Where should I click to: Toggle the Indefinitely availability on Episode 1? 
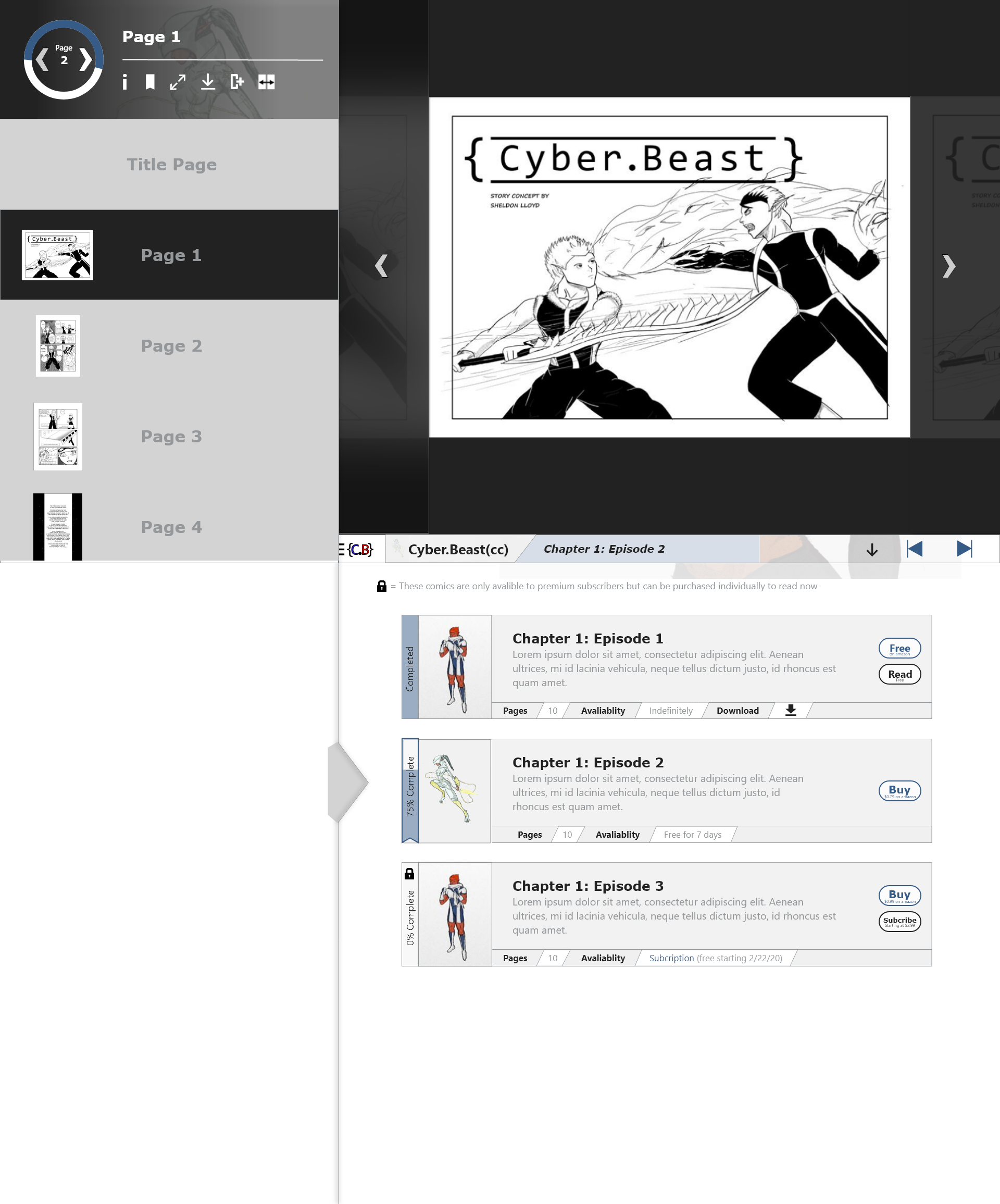tap(670, 710)
